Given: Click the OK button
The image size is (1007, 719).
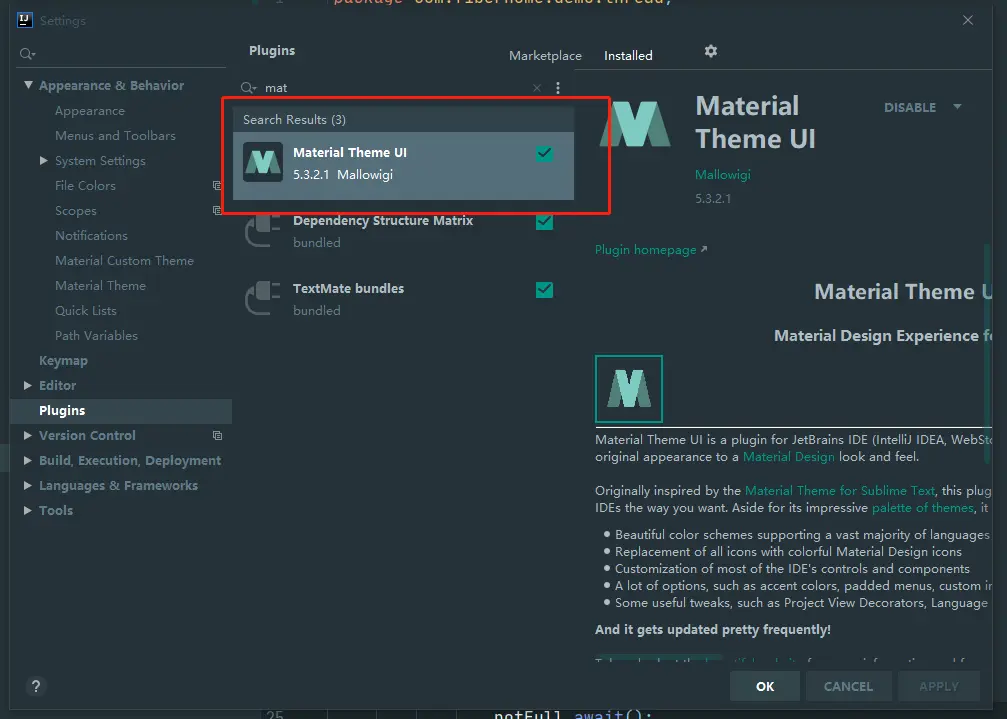Looking at the screenshot, I should coord(765,686).
